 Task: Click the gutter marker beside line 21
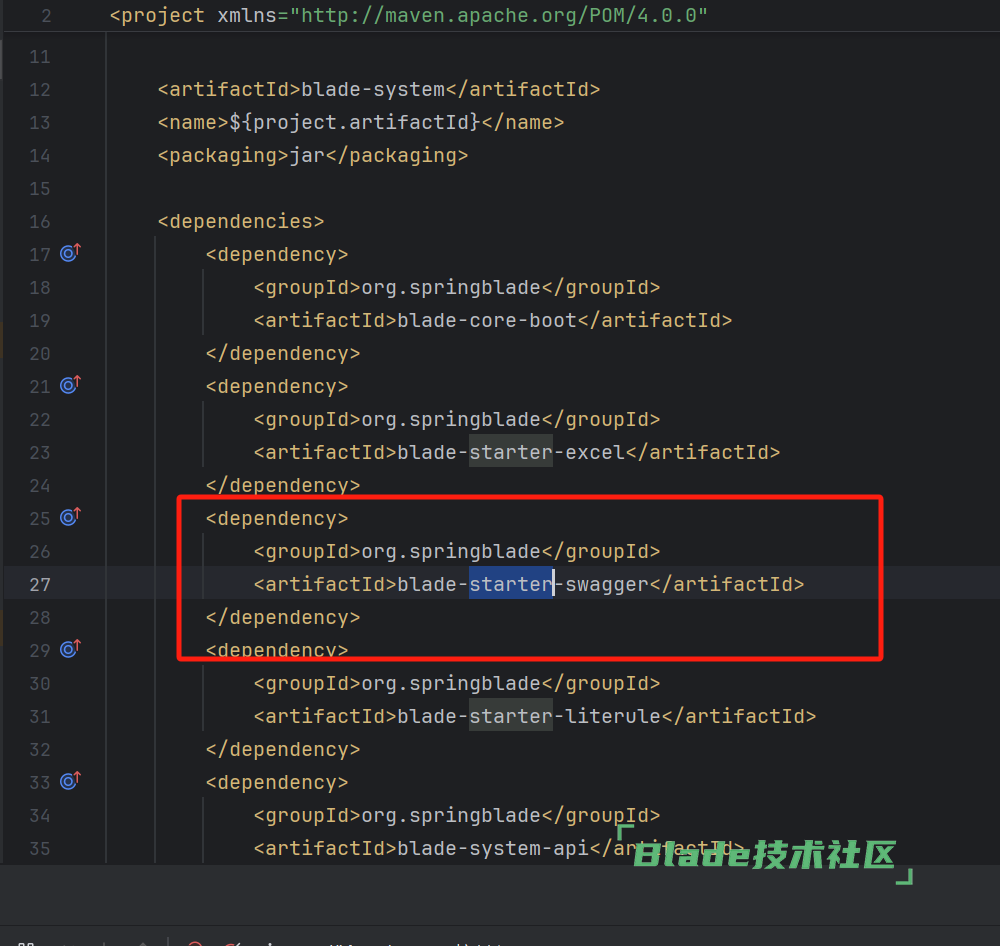click(69, 385)
